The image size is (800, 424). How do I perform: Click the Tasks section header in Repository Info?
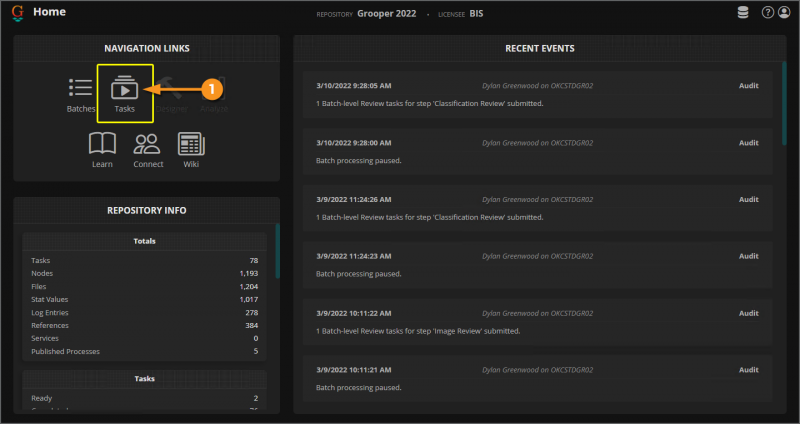point(144,379)
